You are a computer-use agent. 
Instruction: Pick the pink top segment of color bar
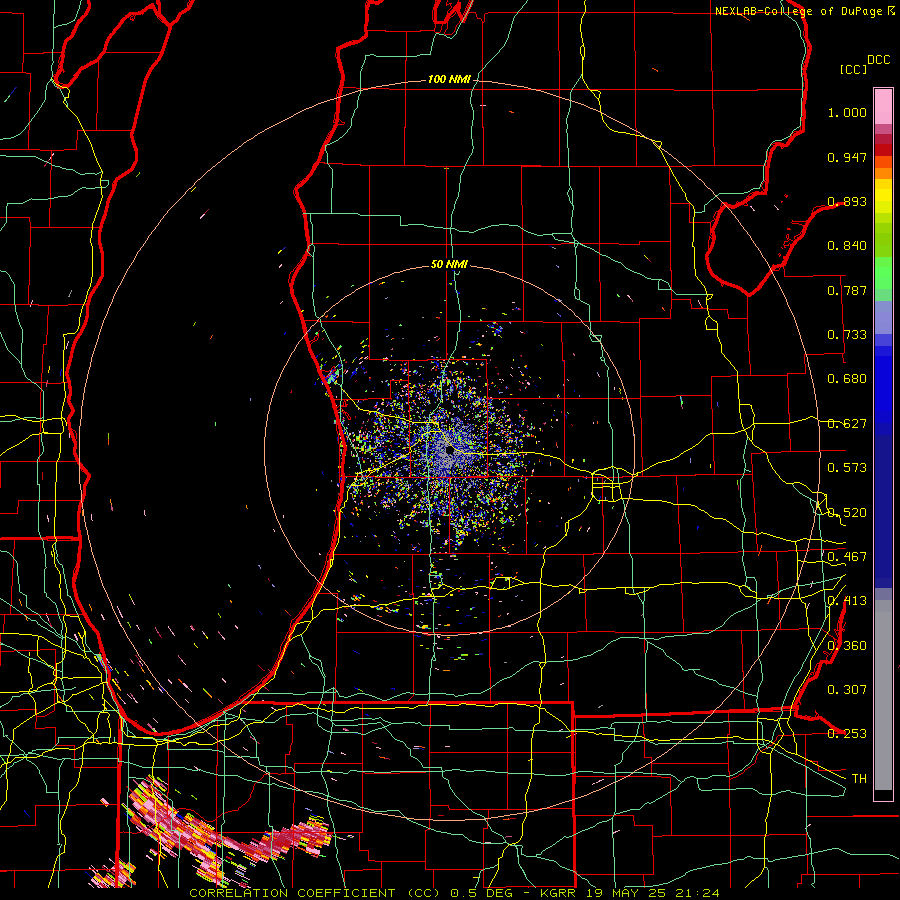(883, 107)
